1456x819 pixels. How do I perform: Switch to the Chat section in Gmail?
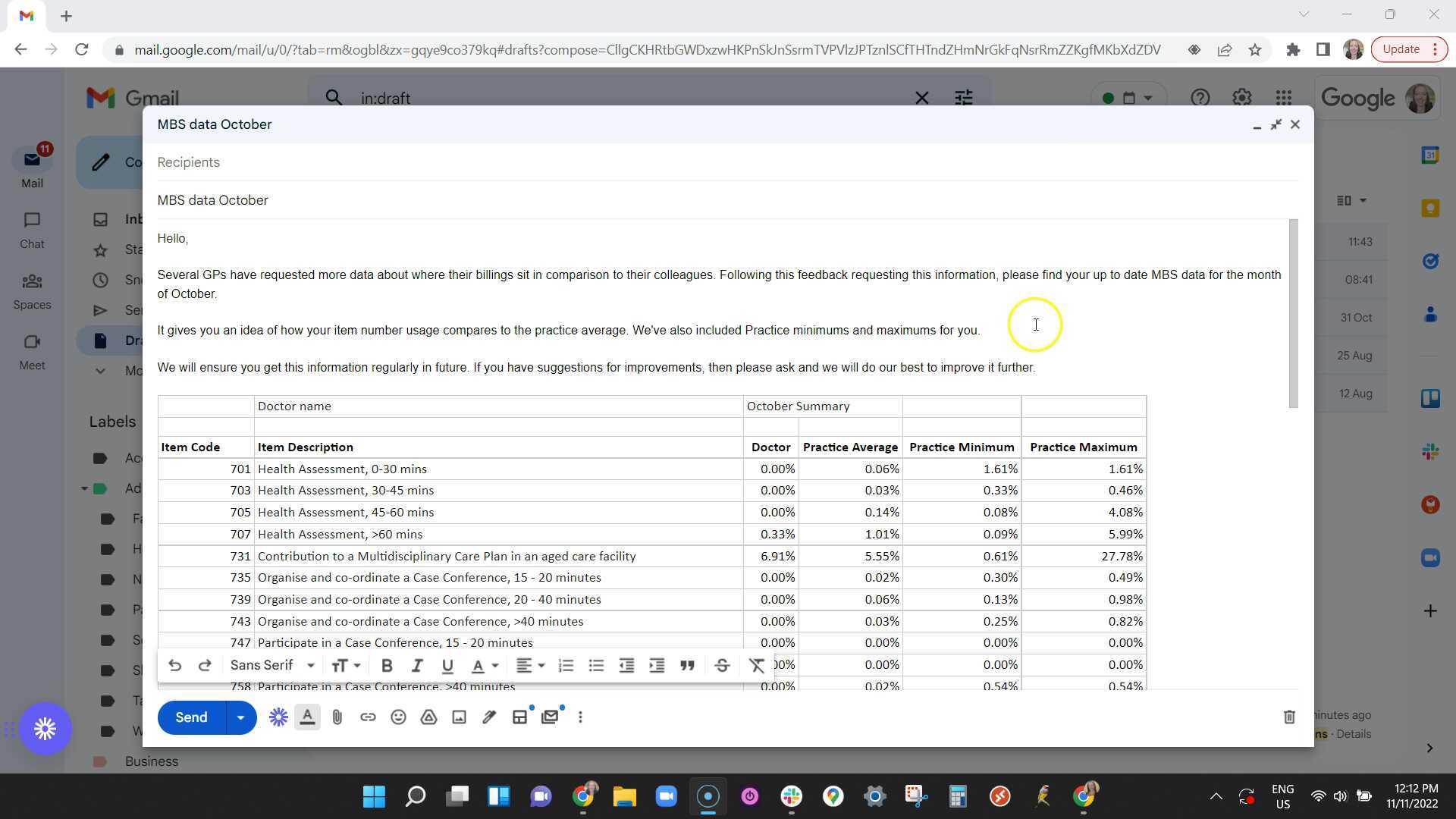click(31, 227)
